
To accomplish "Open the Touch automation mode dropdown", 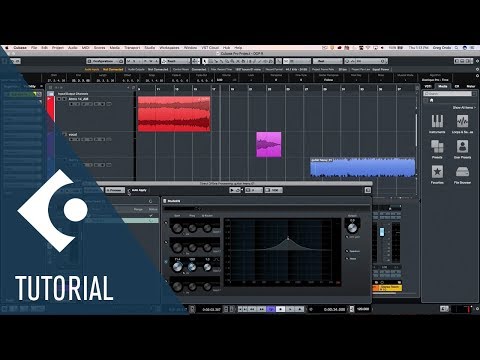I will pyautogui.click(x=175, y=61).
